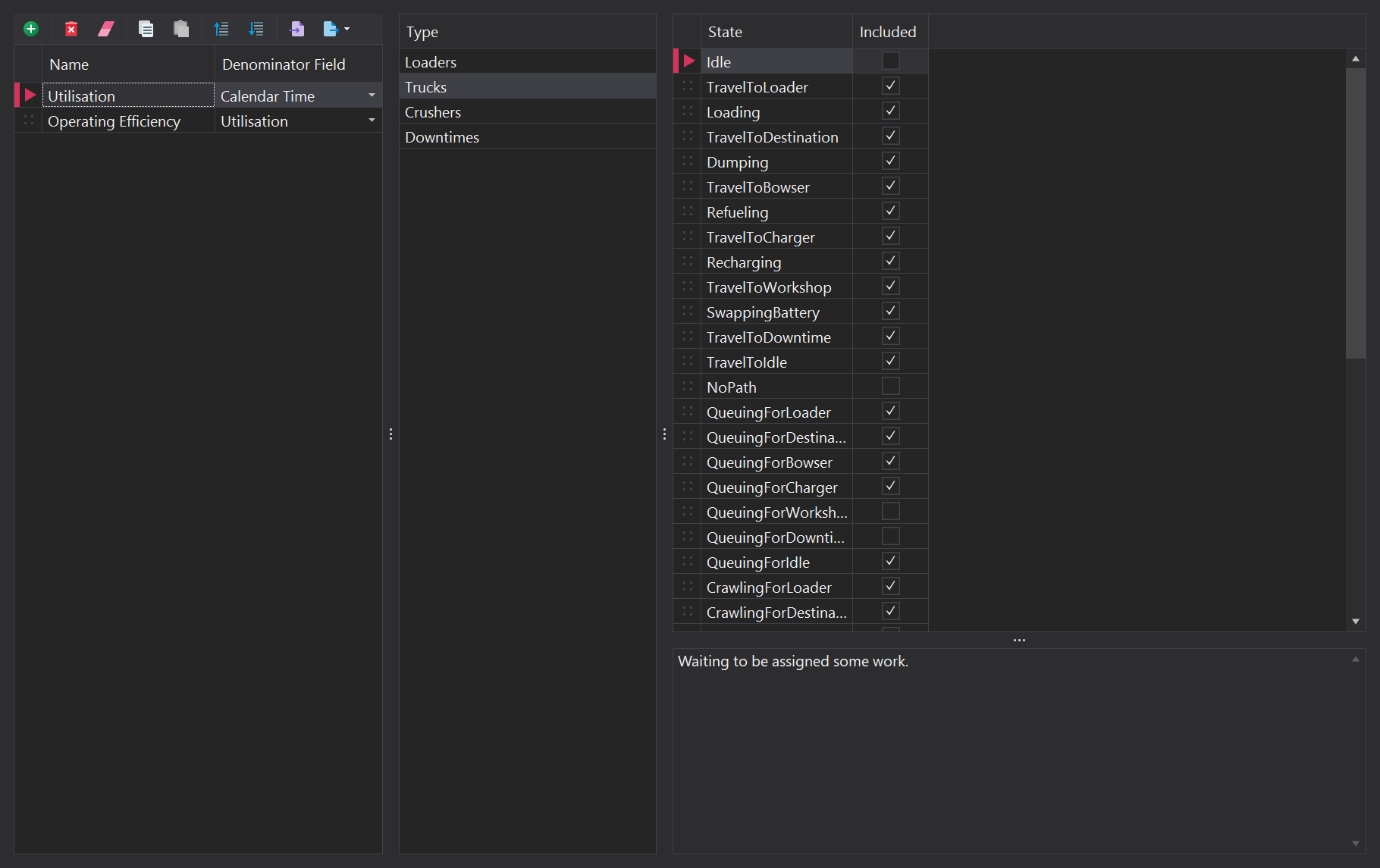The width and height of the screenshot is (1380, 868).
Task: Click the state list vertical scrollbar thumb
Action: pyautogui.click(x=1356, y=213)
